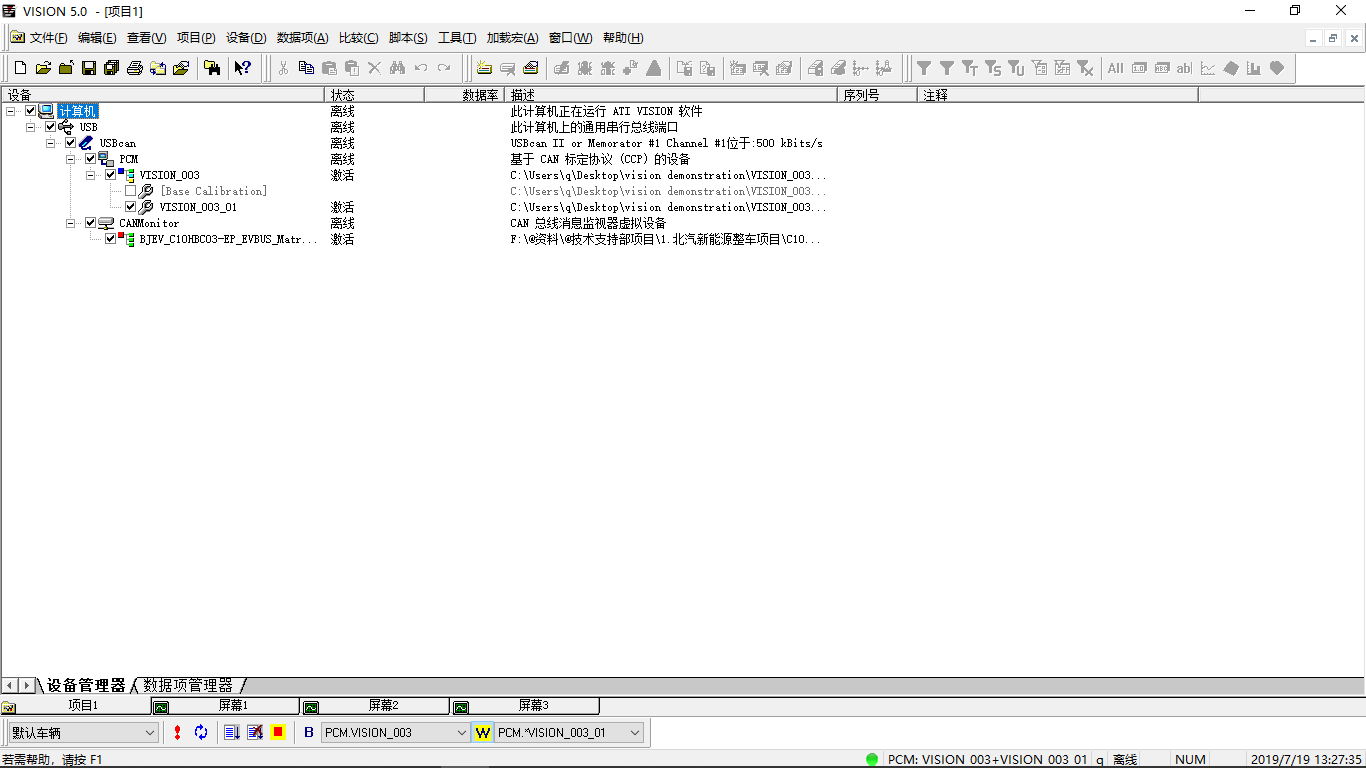This screenshot has width=1366, height=768.
Task: Uncheck the USB device checkbox
Action: click(51, 127)
